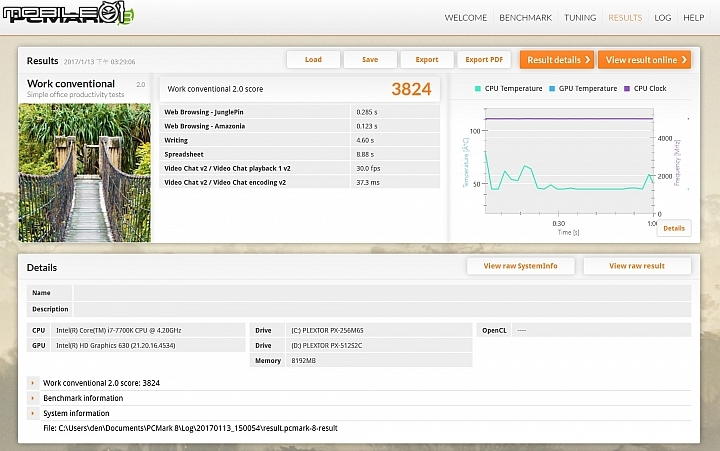Click the results timestamp 2017/1/13

click(x=99, y=62)
